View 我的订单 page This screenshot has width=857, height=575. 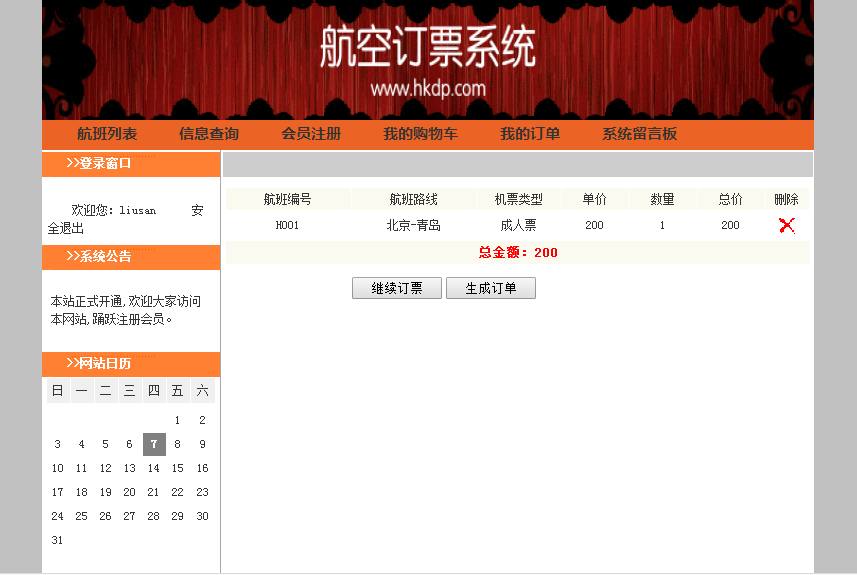pos(530,134)
